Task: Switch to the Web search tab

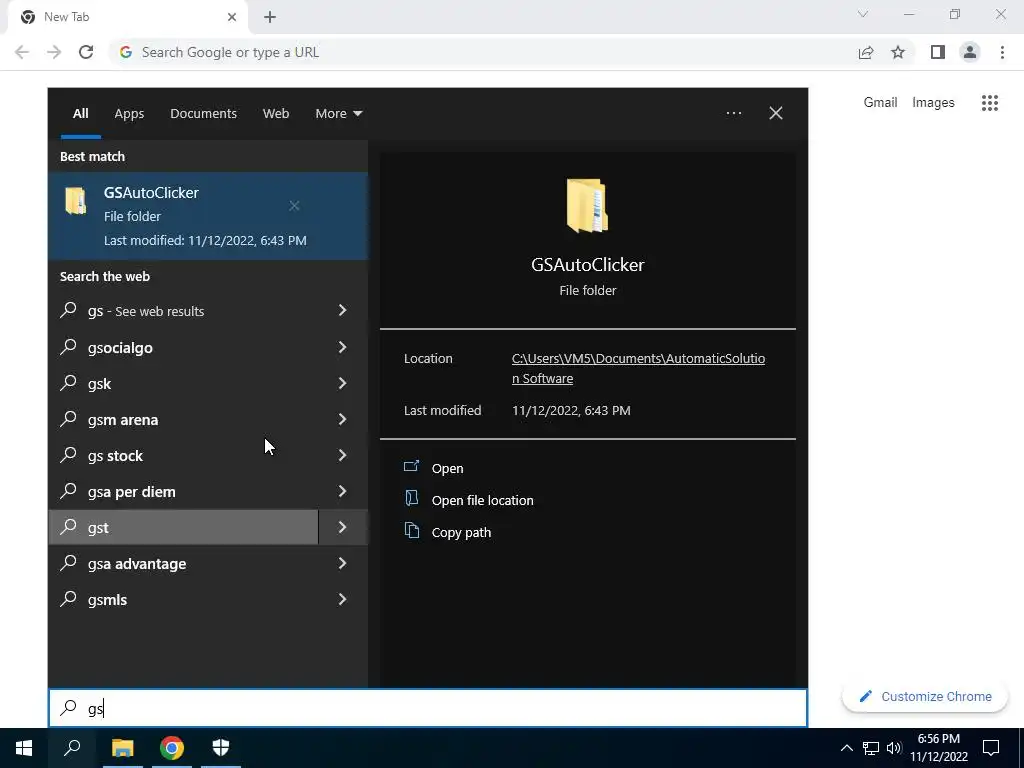Action: tap(276, 114)
